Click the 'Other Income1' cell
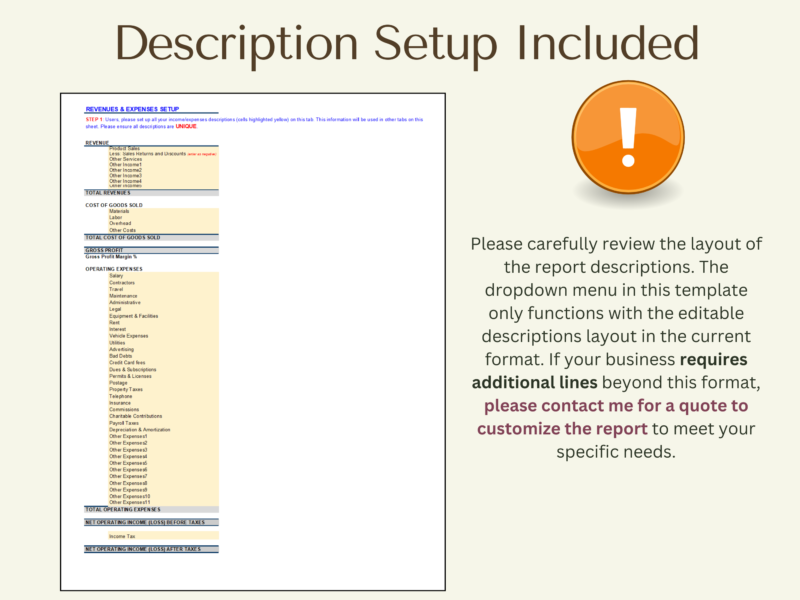 point(163,165)
